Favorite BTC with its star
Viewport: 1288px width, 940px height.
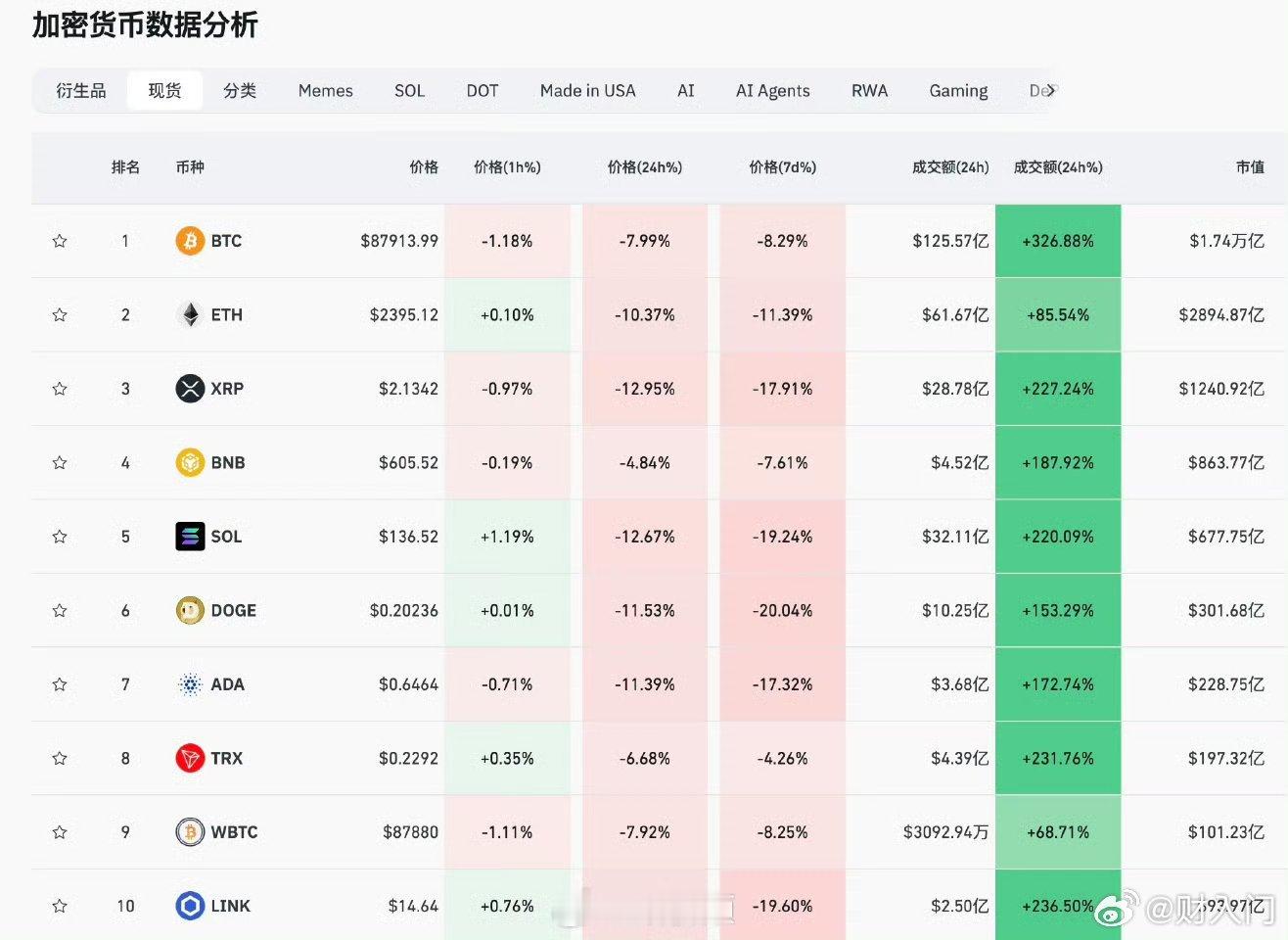tap(60, 241)
